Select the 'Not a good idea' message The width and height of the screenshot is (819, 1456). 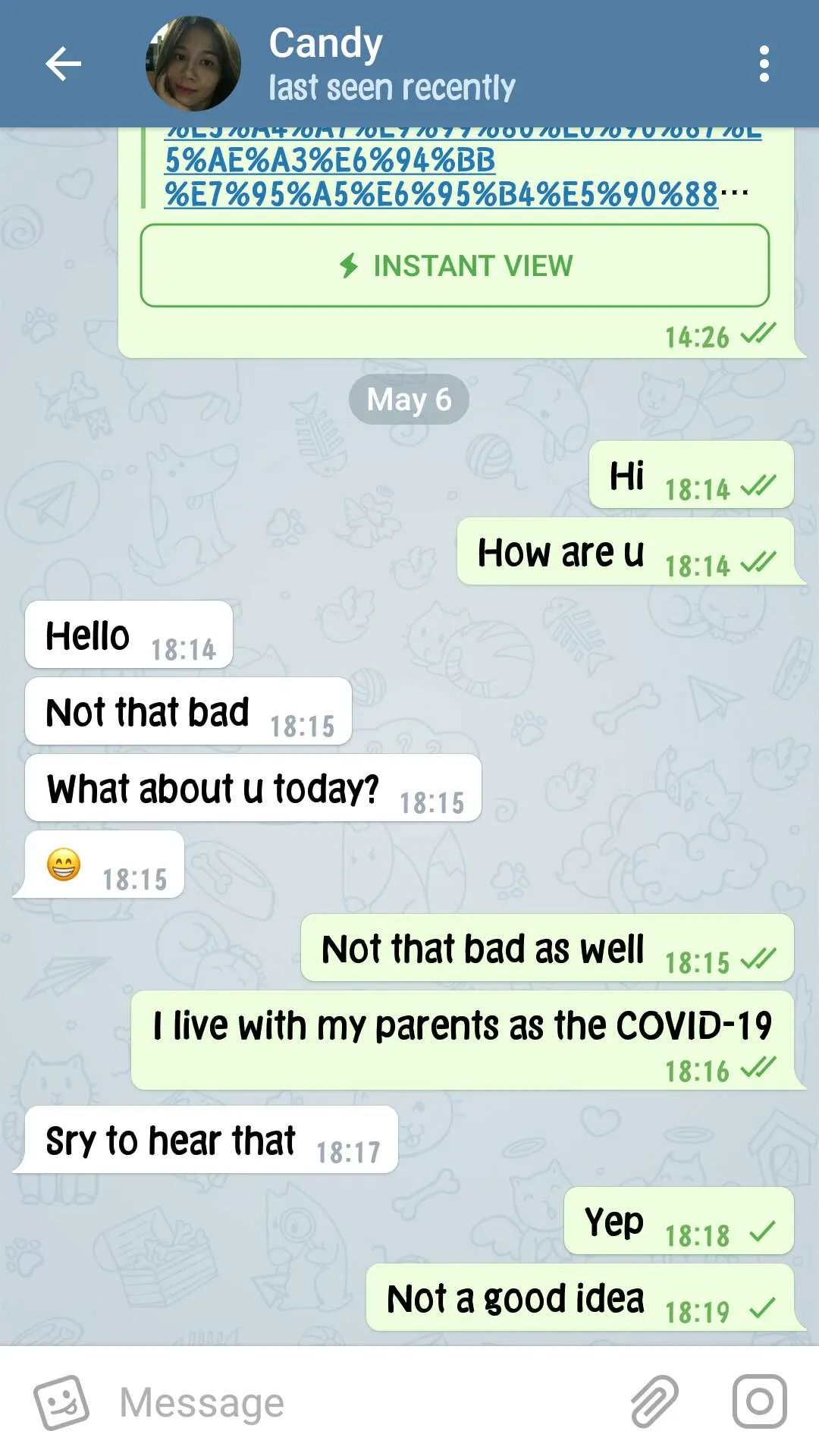[x=580, y=1298]
